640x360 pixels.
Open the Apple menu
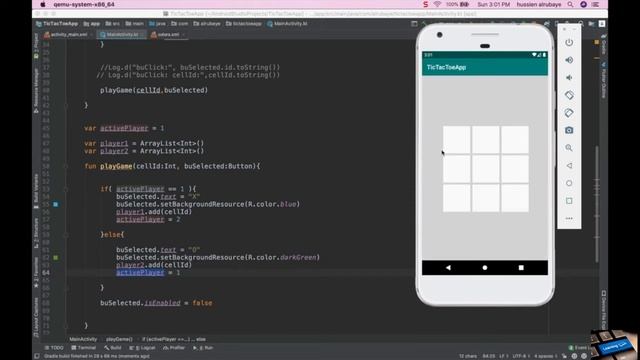42,4
